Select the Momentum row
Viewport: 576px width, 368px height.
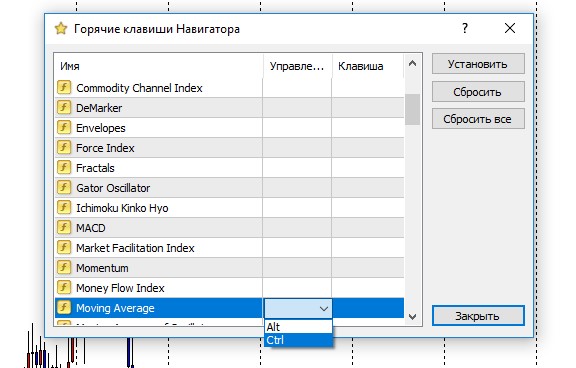(x=229, y=268)
